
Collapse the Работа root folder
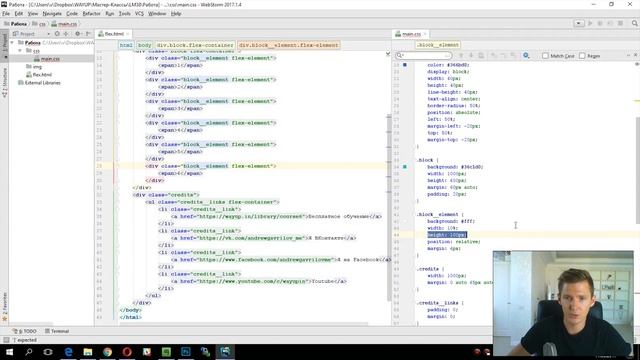[x=12, y=42]
